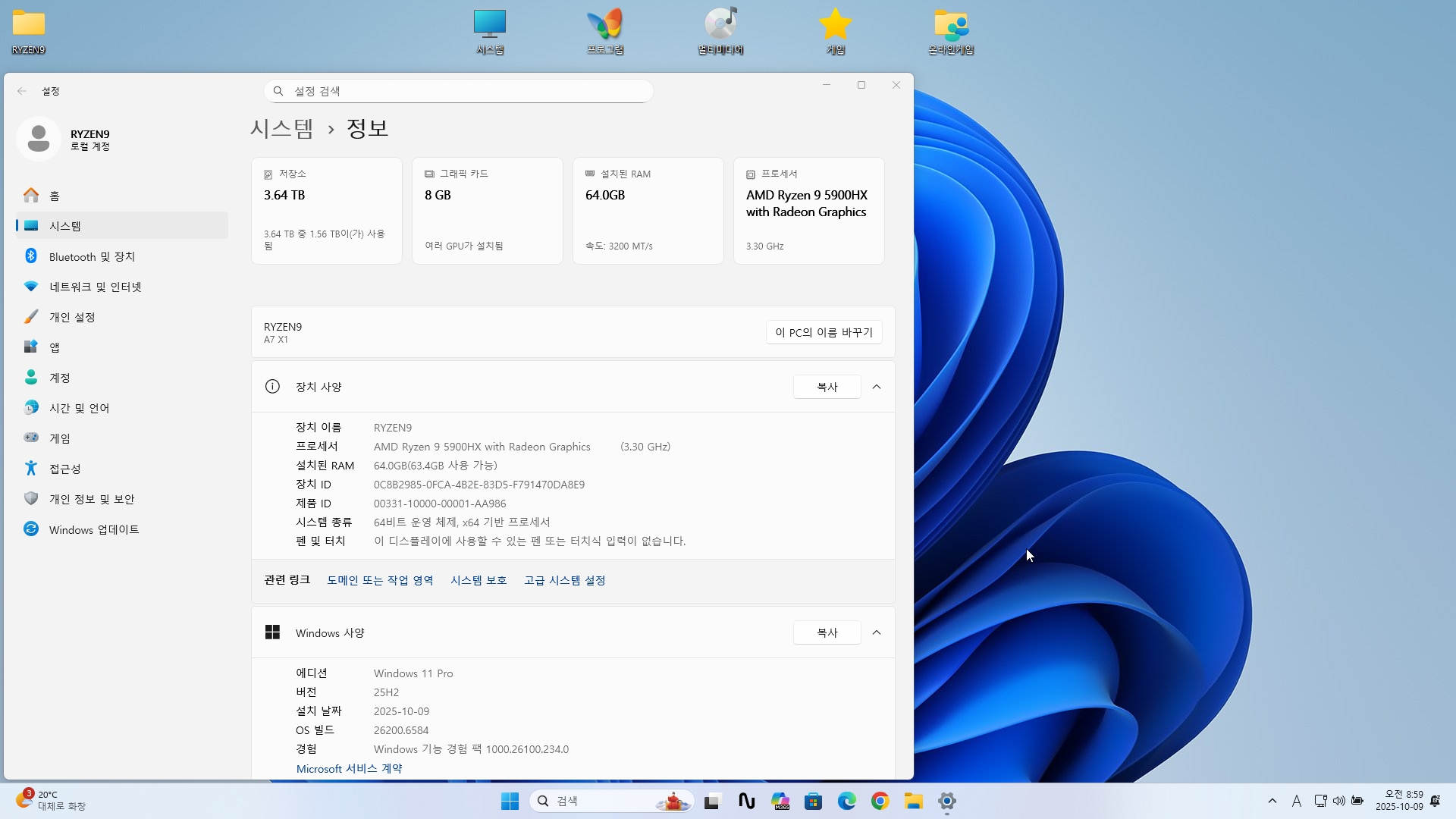Show hidden system tray icons
This screenshot has width=1456, height=819.
[x=1272, y=801]
